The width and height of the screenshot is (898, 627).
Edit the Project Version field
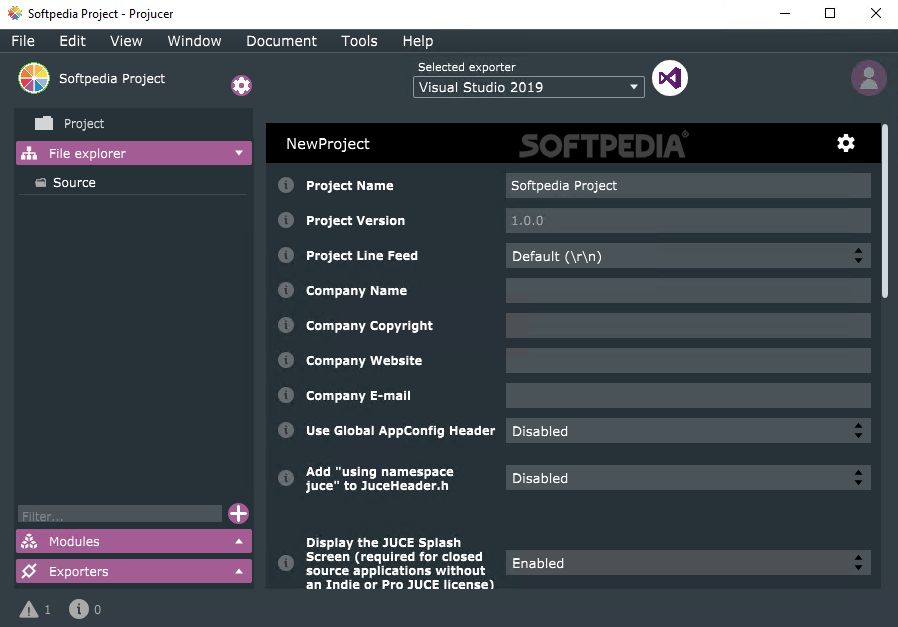[x=688, y=220]
